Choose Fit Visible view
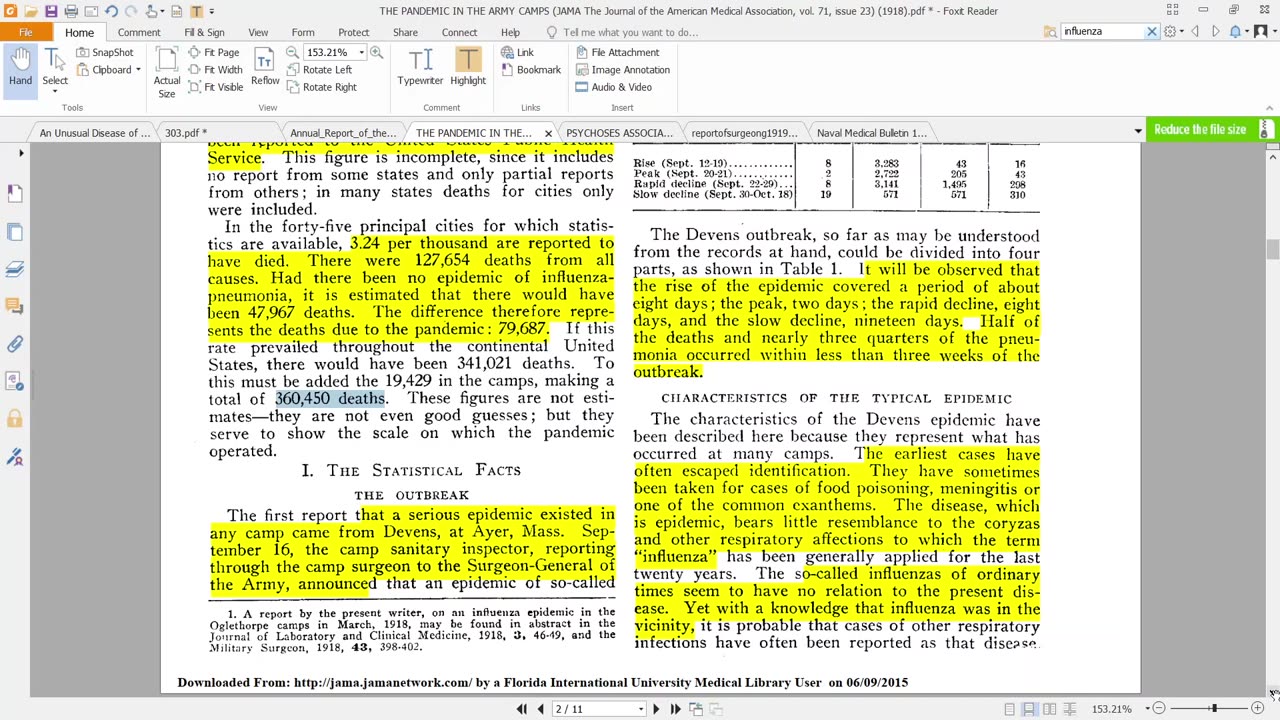 tap(215, 87)
